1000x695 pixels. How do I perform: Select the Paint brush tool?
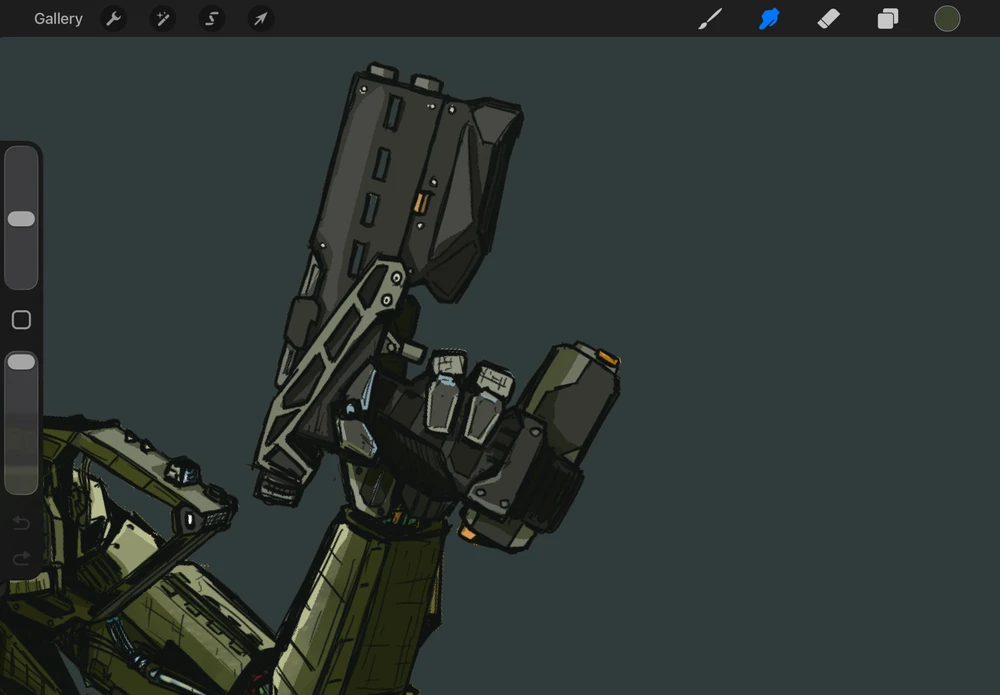click(709, 19)
